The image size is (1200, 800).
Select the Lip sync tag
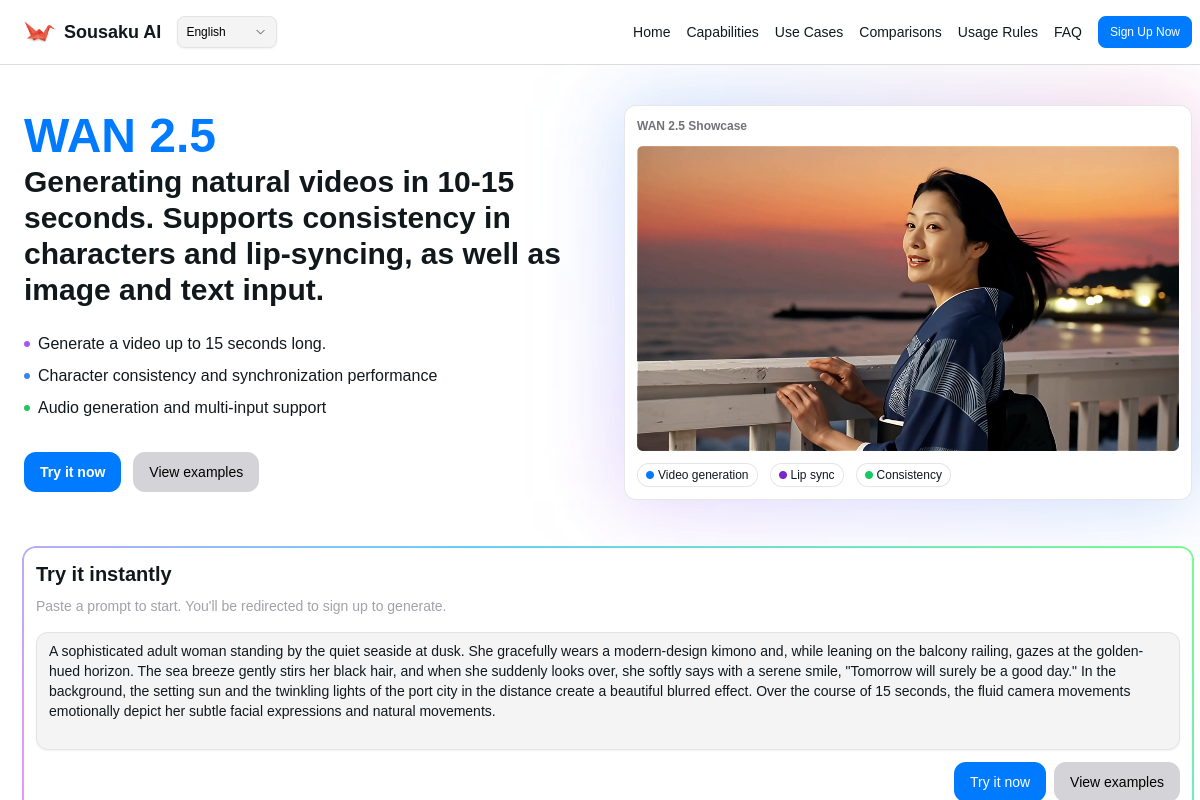tap(806, 475)
